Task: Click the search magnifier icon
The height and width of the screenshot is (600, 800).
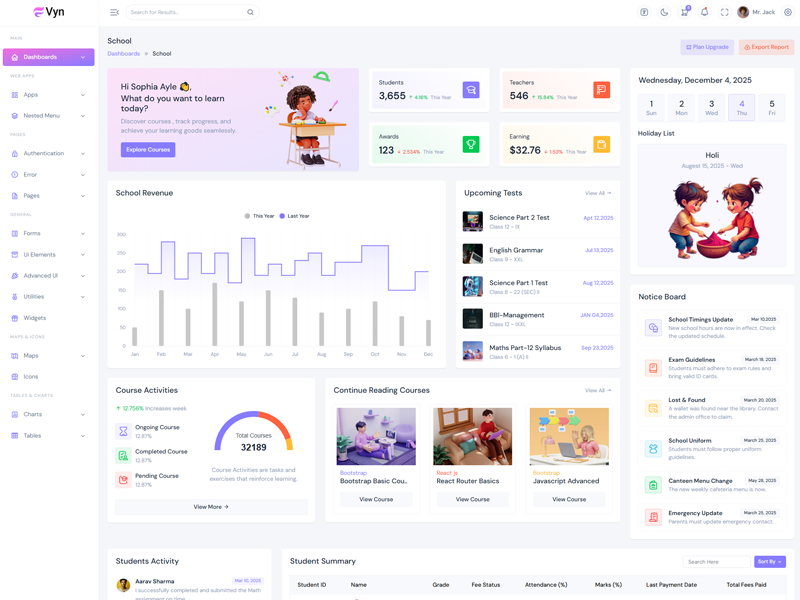Action: coord(250,12)
